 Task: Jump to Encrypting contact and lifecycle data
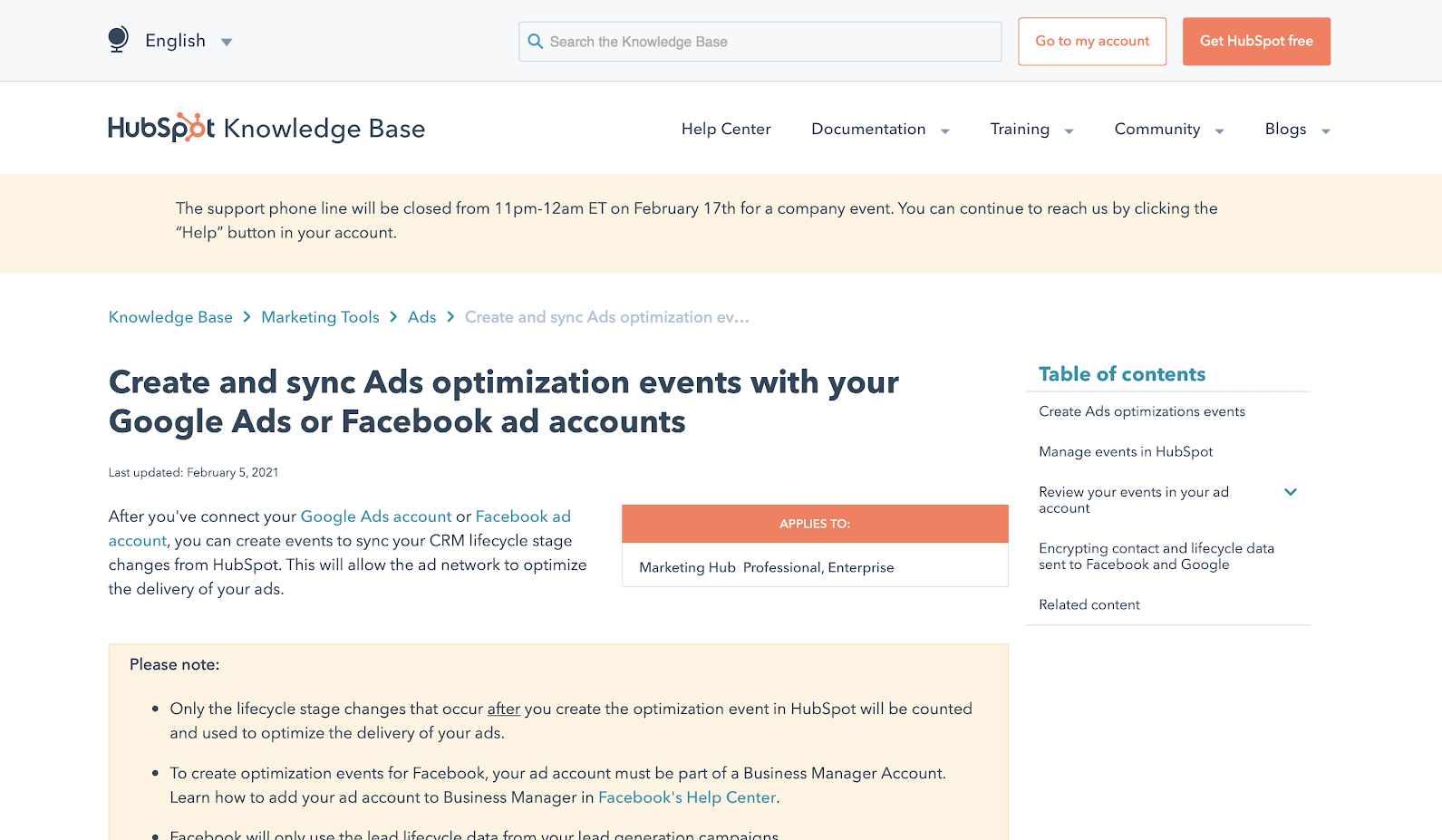coord(1157,556)
